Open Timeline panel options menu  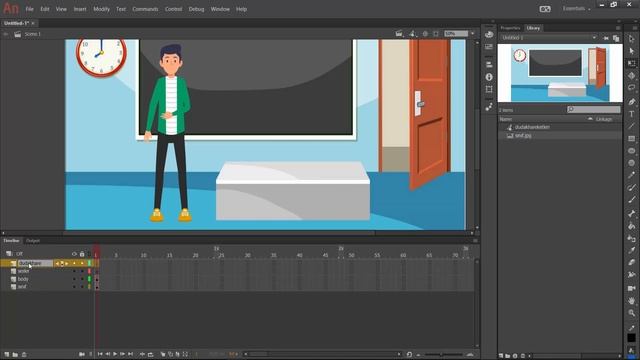click(475, 241)
